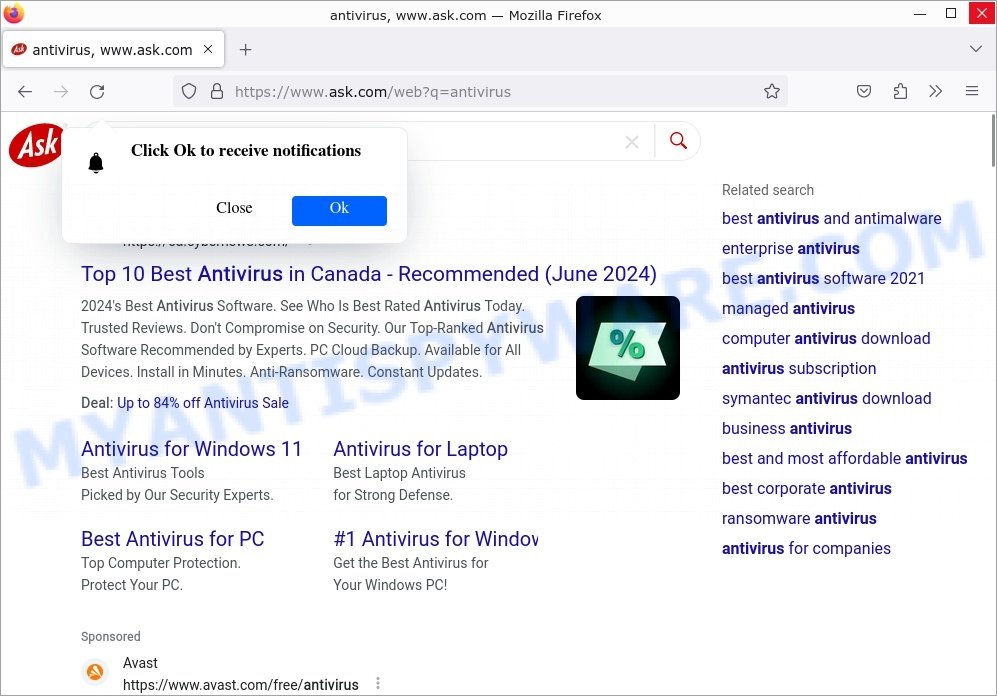Screen dimensions: 997x696
Task: Search computer antivirus download
Action: coord(826,338)
